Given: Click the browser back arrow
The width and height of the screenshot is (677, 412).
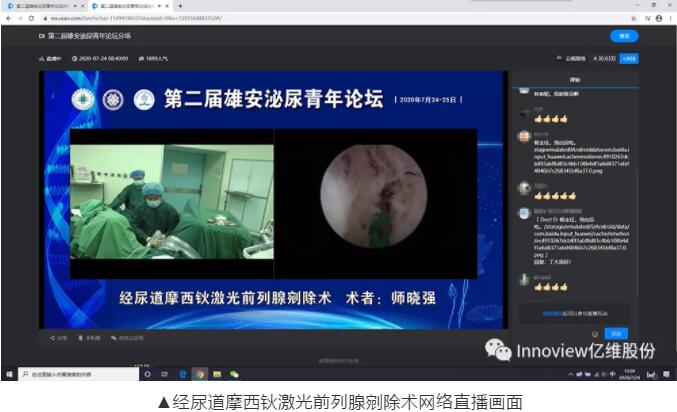Looking at the screenshot, I should tap(7, 18).
